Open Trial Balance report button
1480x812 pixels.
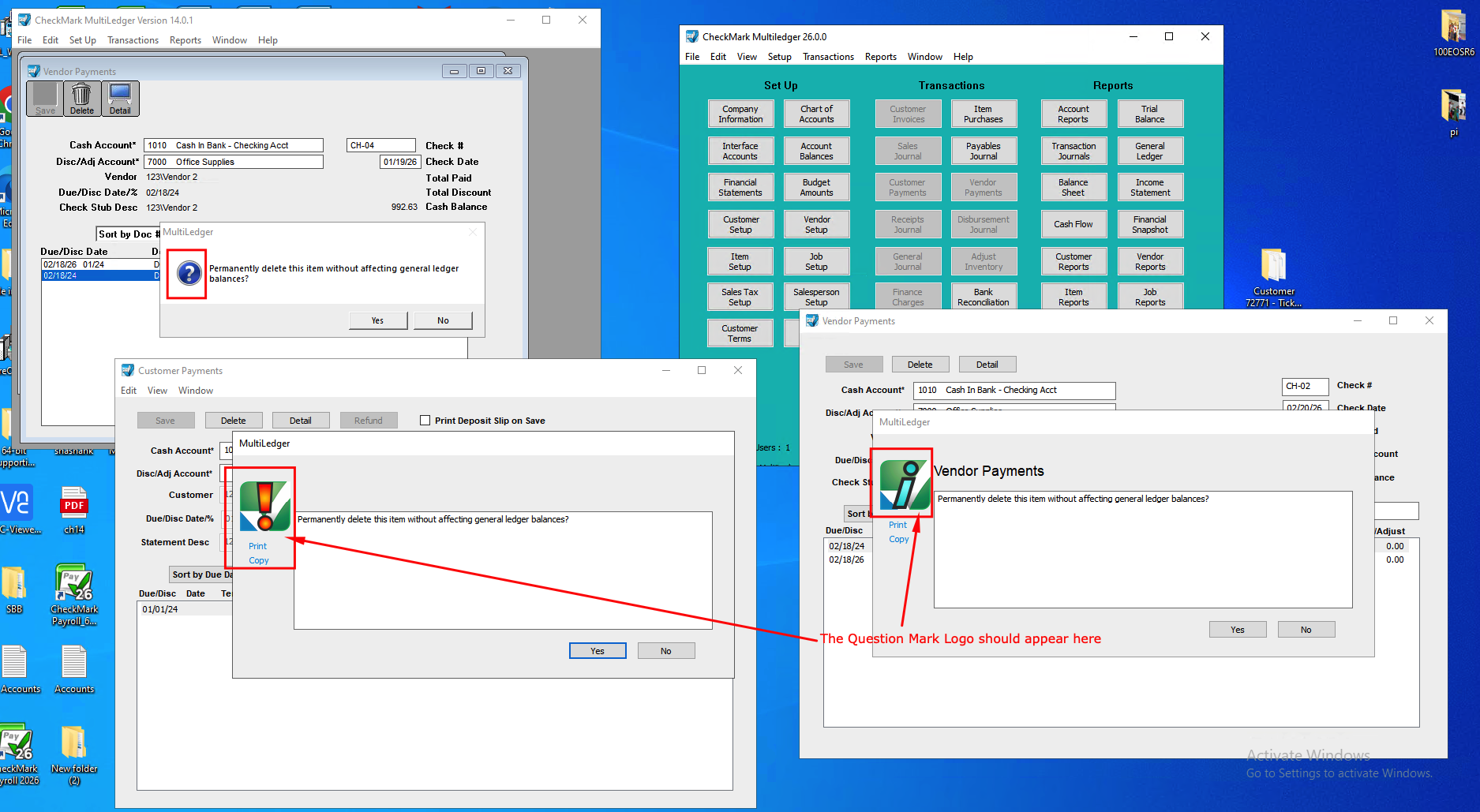coord(1150,114)
